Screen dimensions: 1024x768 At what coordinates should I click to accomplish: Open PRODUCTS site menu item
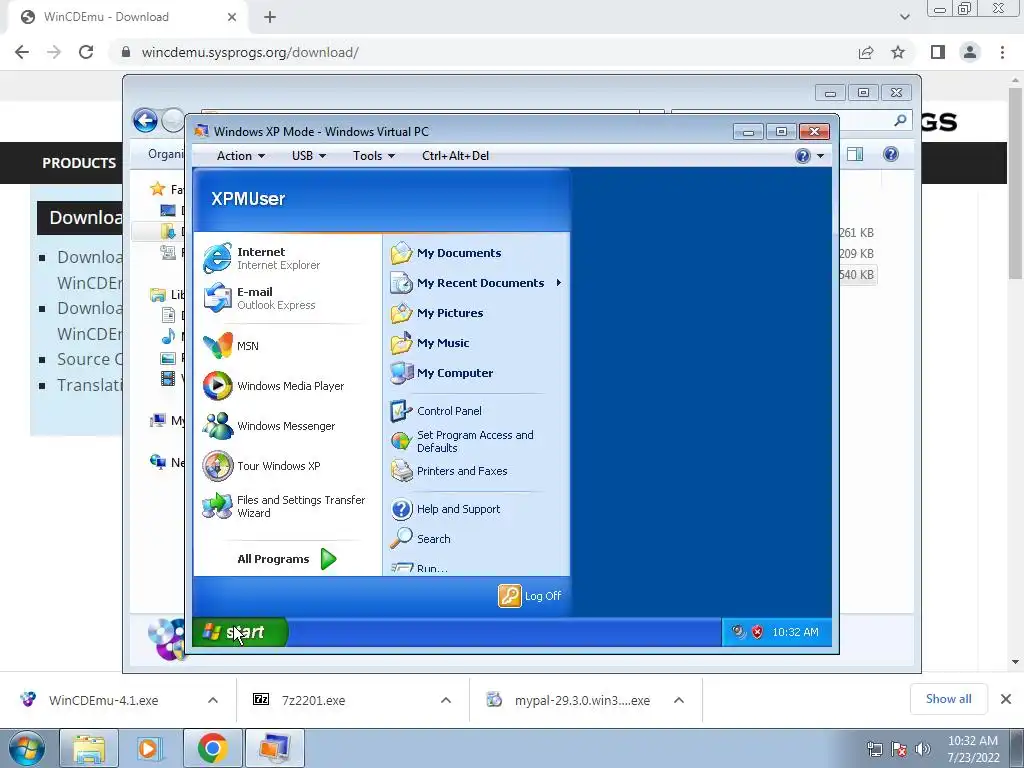click(x=79, y=163)
